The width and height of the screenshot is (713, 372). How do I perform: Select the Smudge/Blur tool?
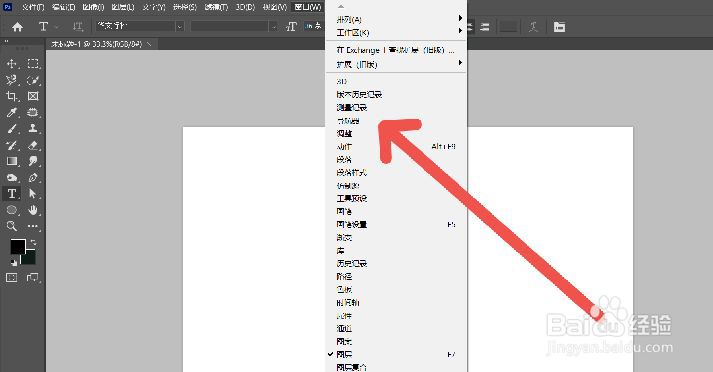33,161
